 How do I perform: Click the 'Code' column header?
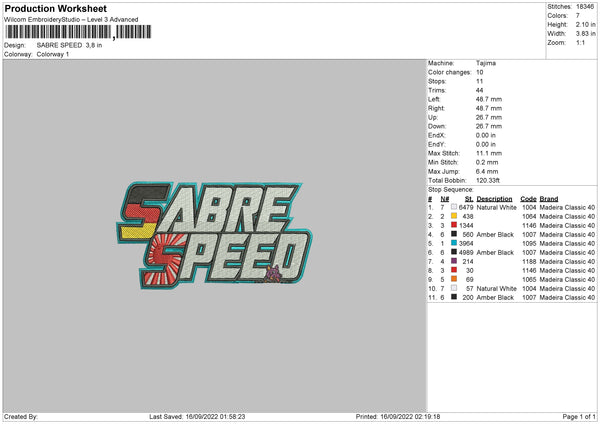(x=528, y=199)
